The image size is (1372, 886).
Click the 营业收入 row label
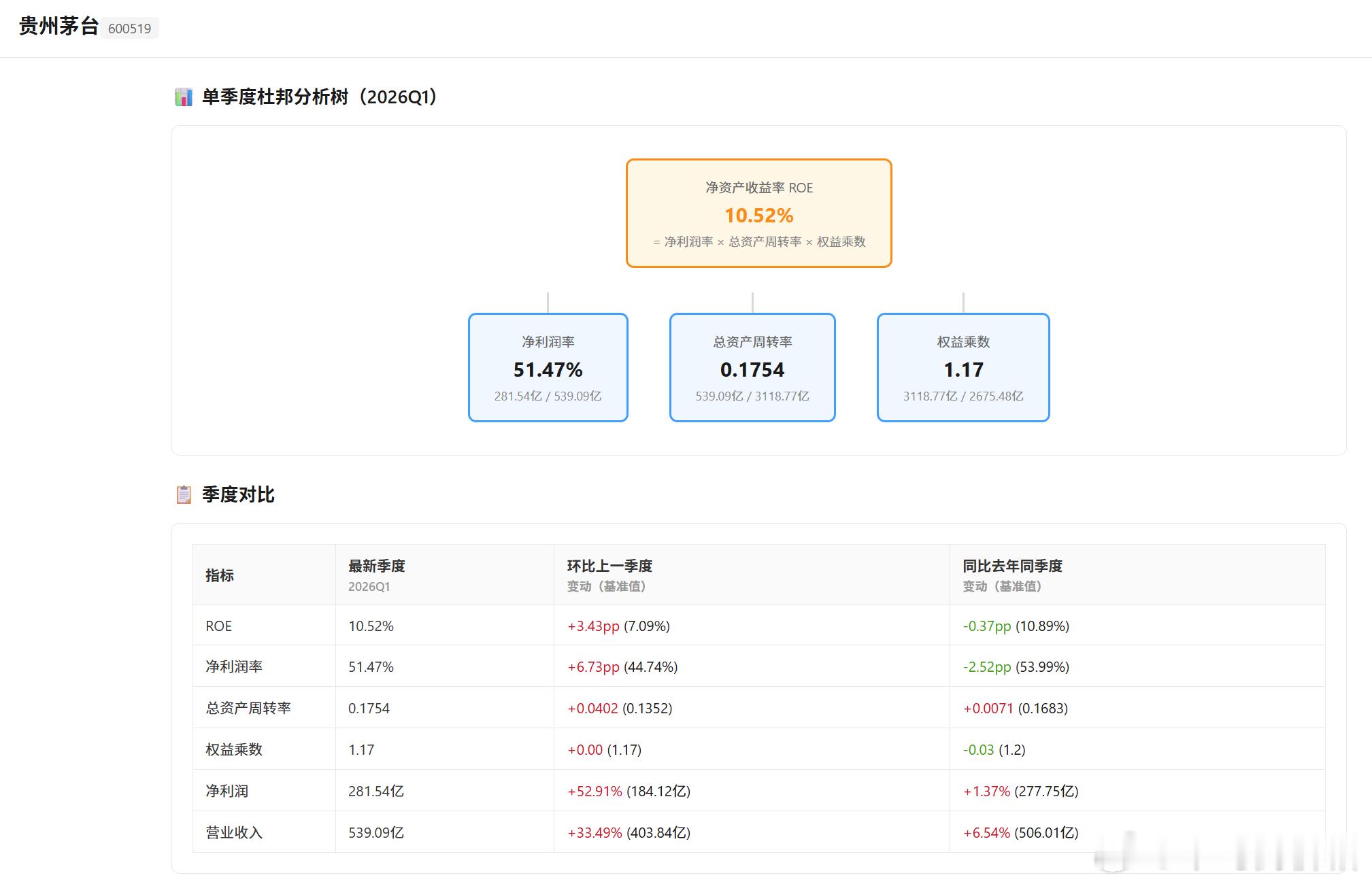coord(234,832)
